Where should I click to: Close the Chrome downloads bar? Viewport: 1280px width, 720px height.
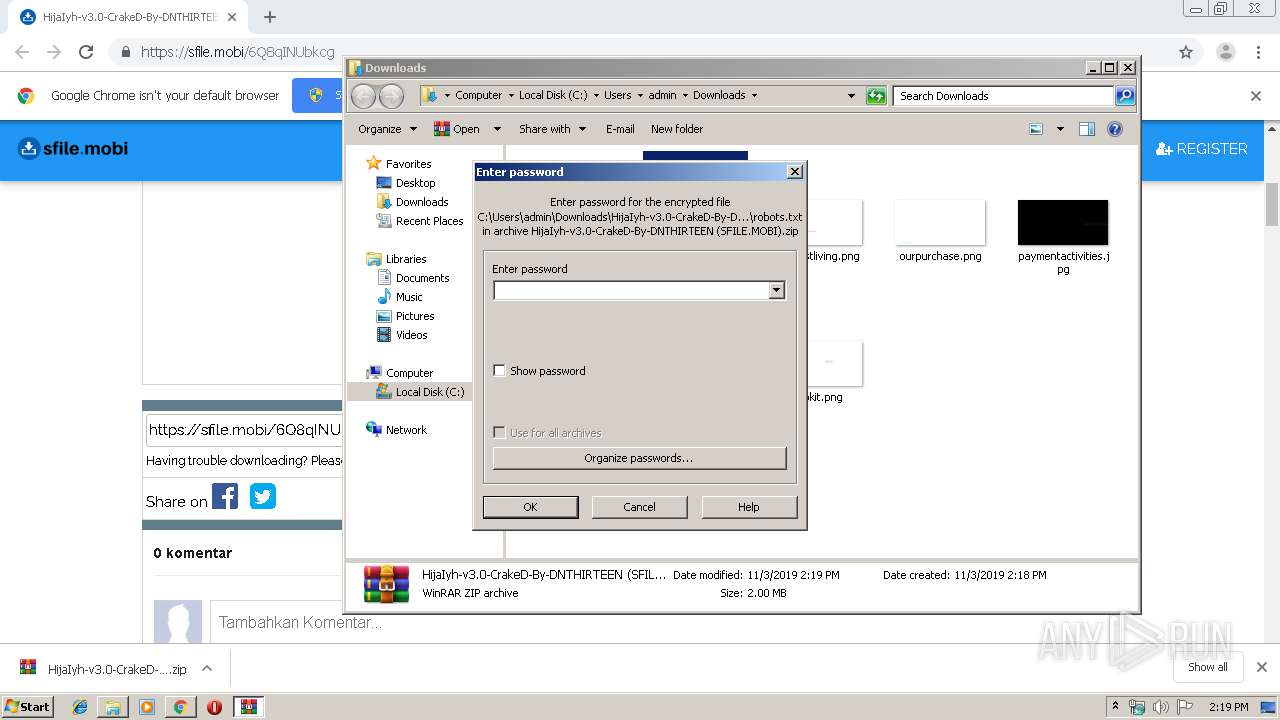tap(1261, 667)
